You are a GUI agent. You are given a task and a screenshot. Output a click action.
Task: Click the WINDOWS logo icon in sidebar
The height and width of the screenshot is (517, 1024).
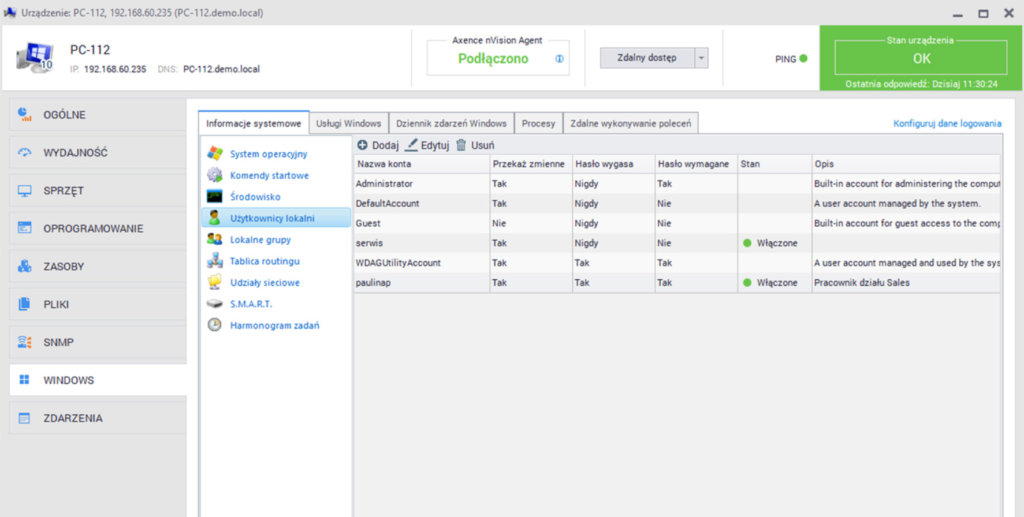25,380
